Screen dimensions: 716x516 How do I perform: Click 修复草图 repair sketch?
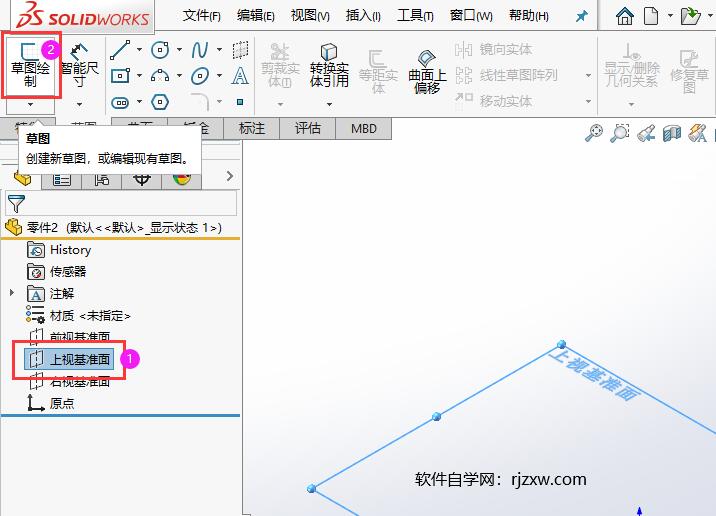689,71
